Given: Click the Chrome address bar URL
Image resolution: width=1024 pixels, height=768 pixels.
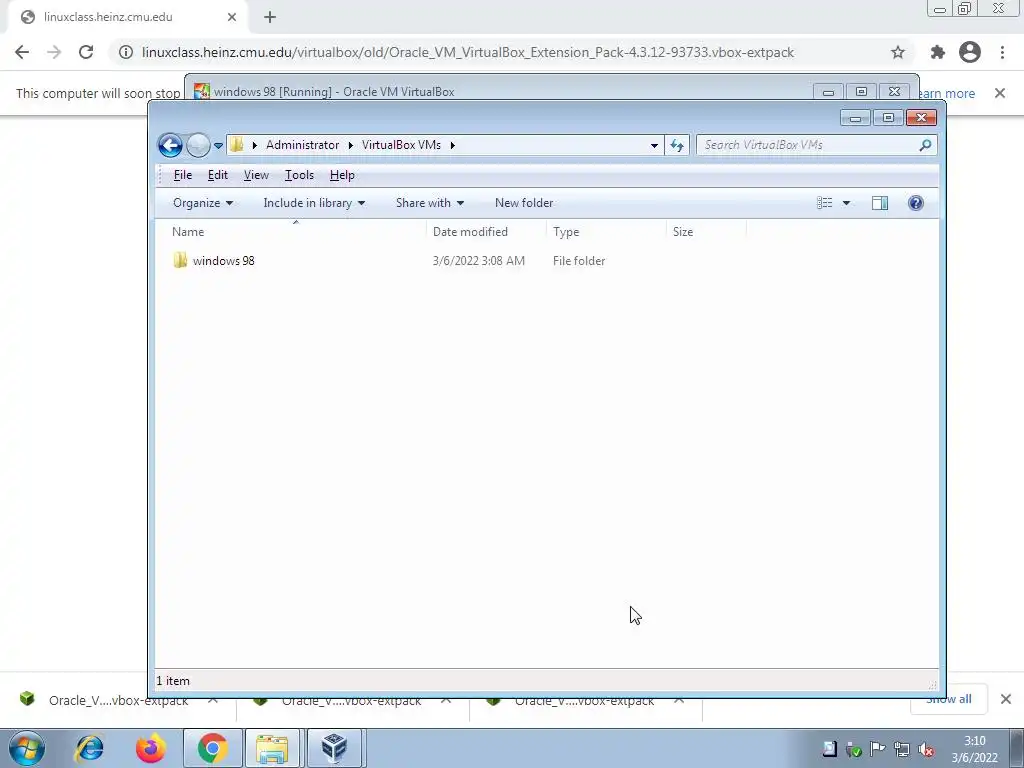Looking at the screenshot, I should [468, 52].
